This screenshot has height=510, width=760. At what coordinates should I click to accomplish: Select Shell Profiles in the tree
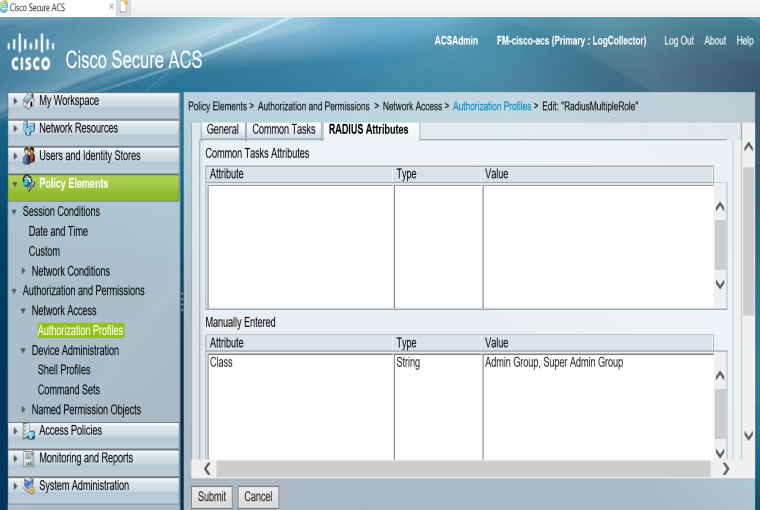tap(64, 370)
